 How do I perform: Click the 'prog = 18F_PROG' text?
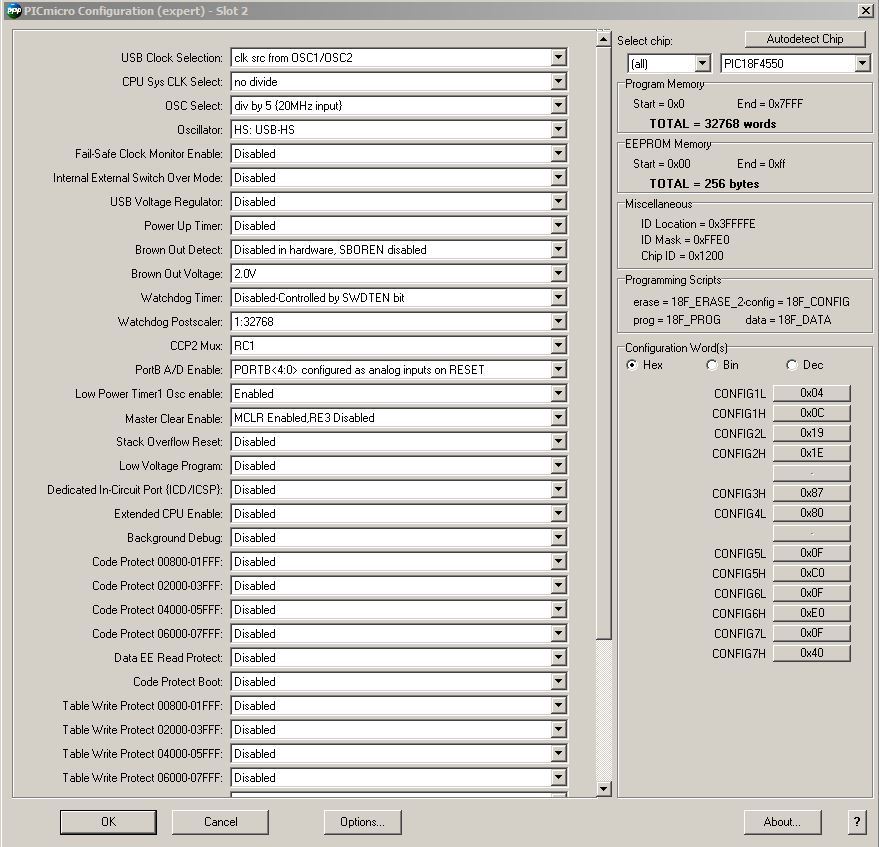point(677,320)
